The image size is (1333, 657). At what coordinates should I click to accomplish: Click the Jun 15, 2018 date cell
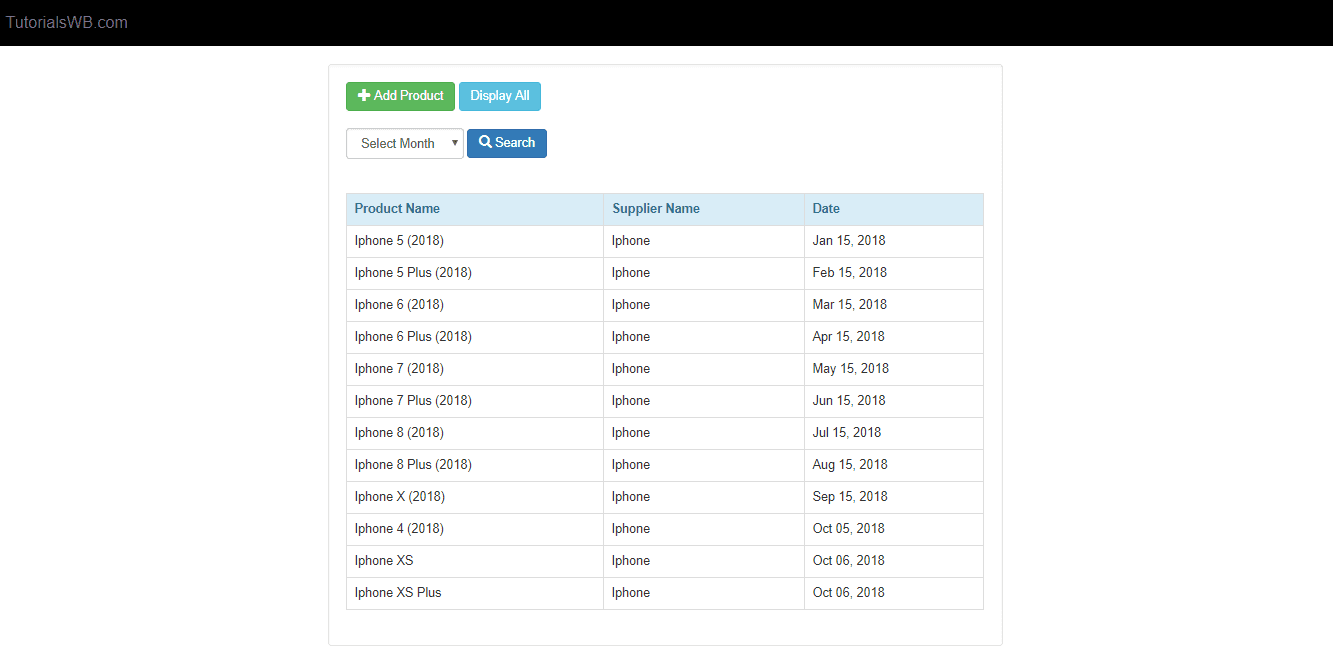click(894, 401)
